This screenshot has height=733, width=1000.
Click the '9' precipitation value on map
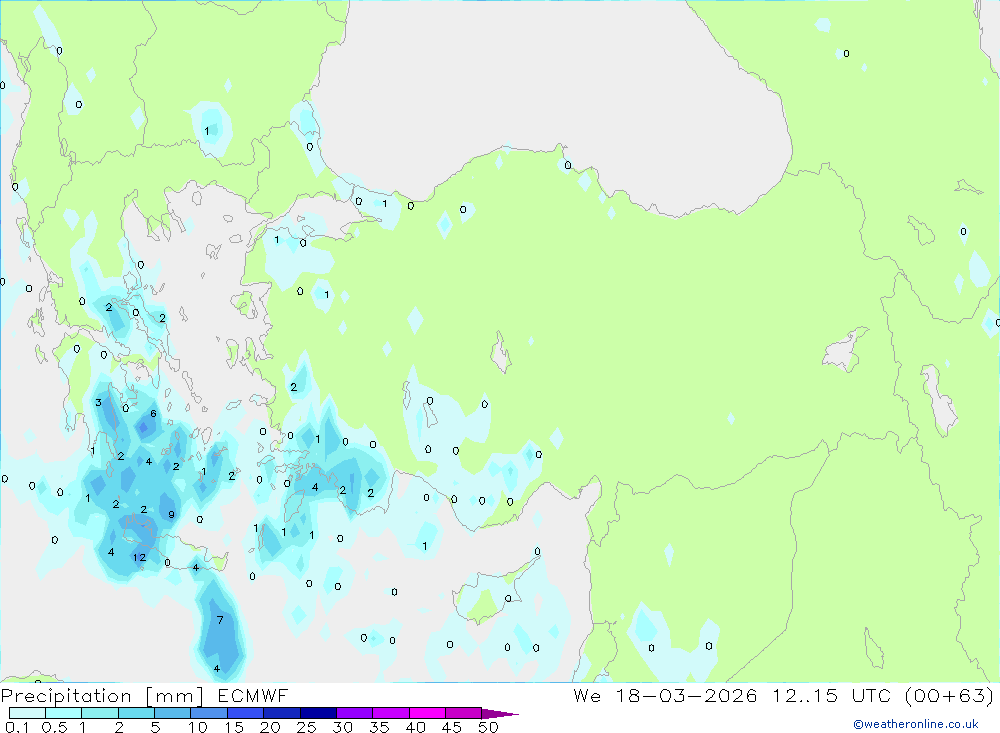[x=171, y=515]
